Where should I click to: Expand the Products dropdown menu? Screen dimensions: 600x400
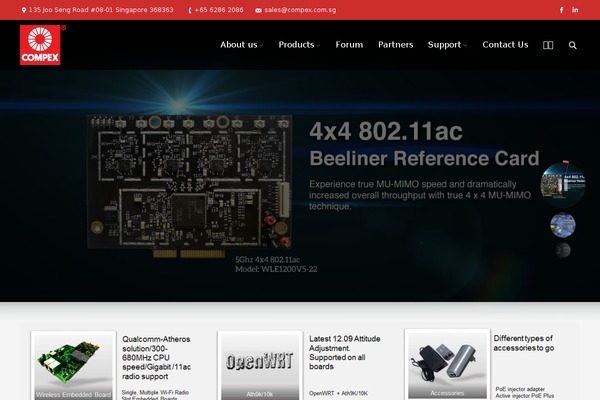coord(299,45)
